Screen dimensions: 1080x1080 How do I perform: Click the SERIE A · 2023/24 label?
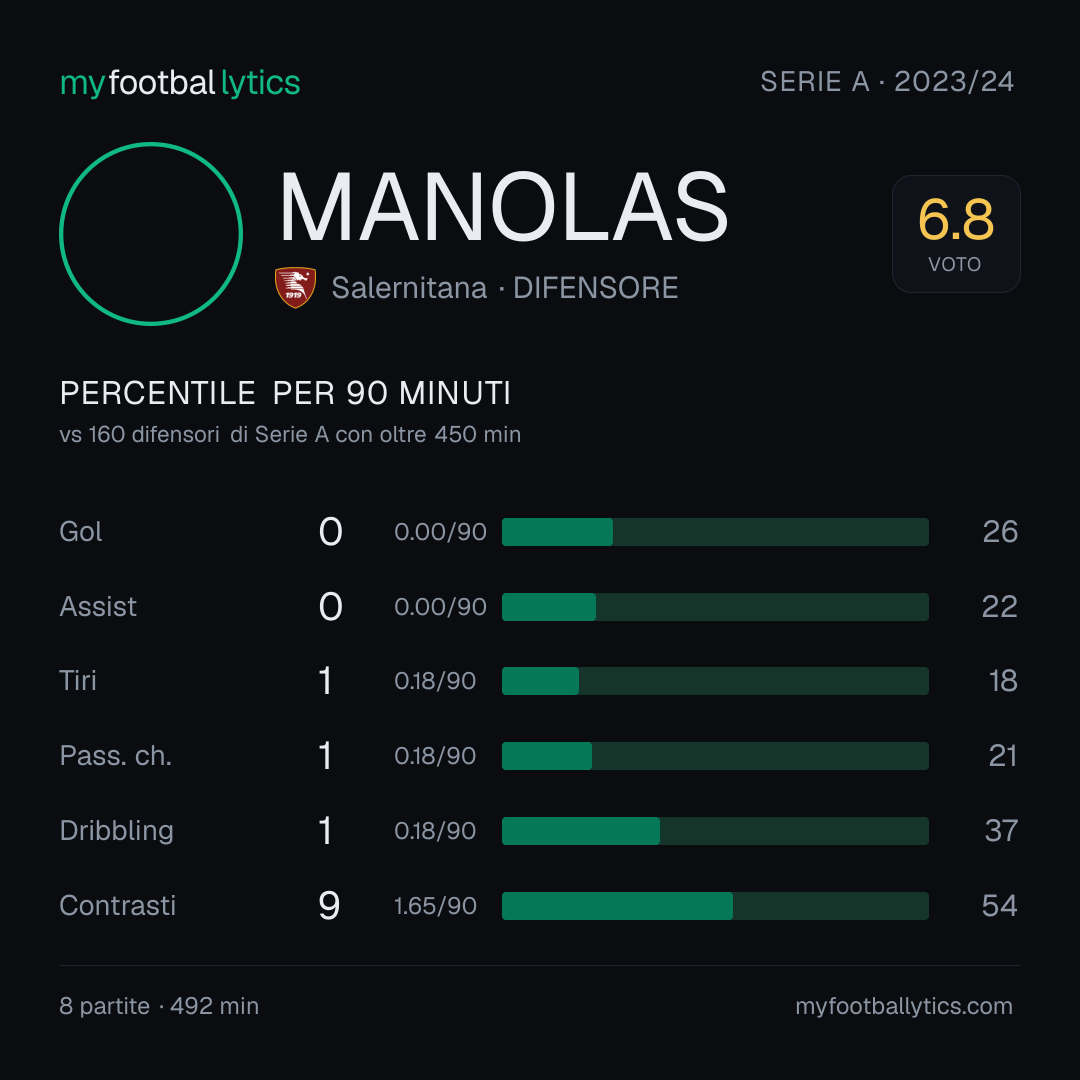(x=887, y=82)
